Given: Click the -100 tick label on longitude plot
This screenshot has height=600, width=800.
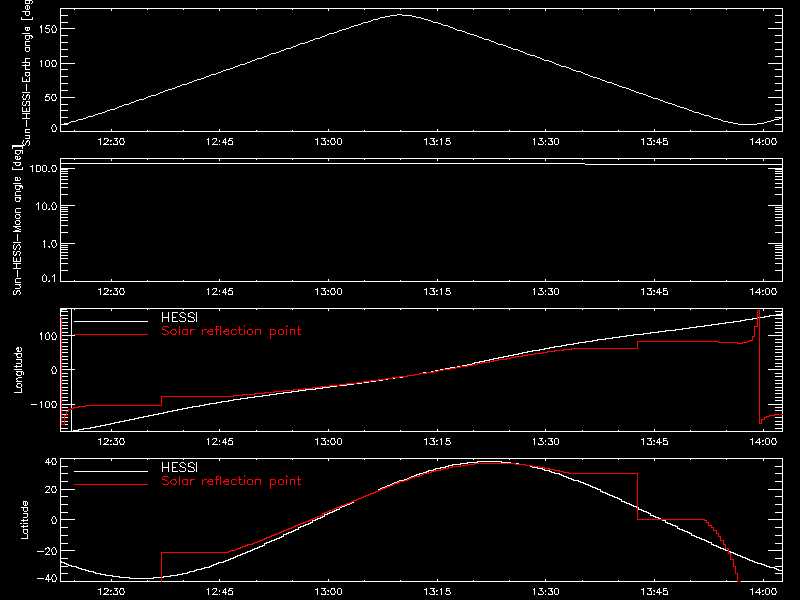Looking at the screenshot, I should [x=44, y=404].
